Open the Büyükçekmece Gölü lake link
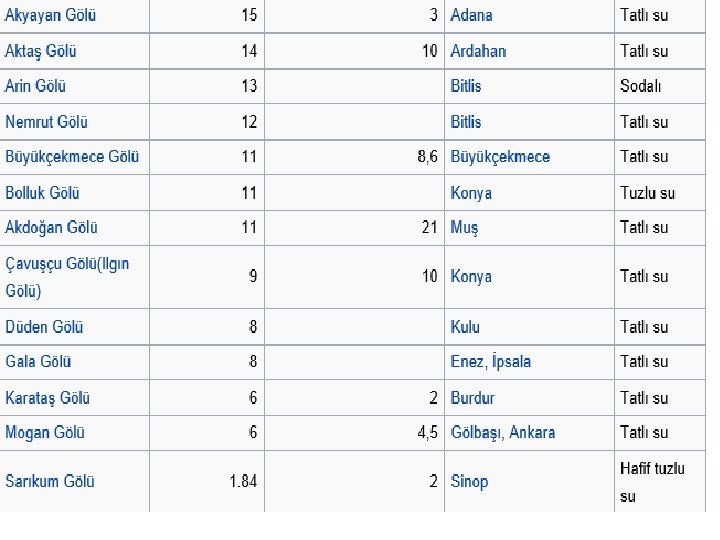Image resolution: width=720 pixels, height=540 pixels. [x=72, y=157]
